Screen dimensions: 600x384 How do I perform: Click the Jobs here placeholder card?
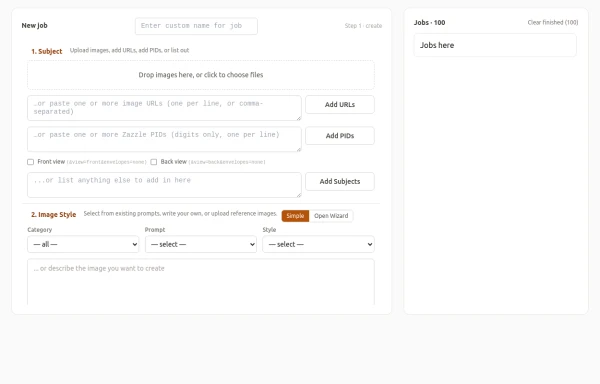pos(495,45)
